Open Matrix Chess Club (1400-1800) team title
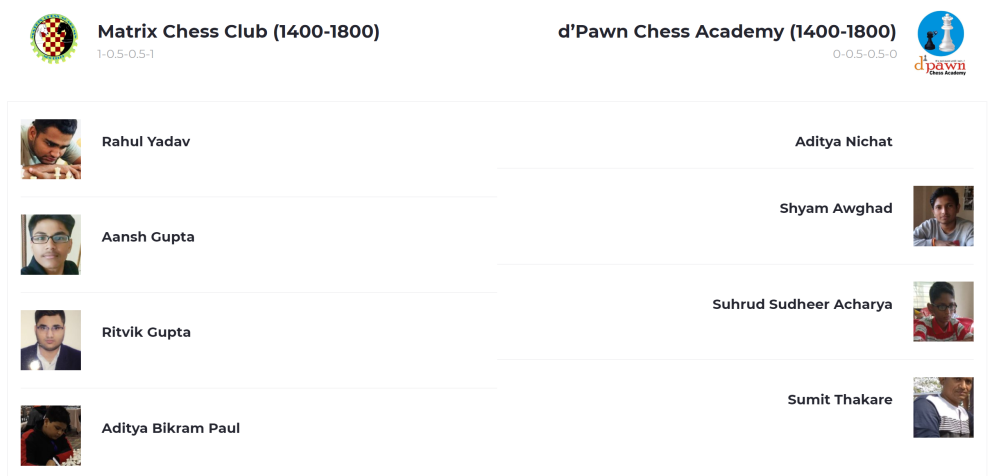Screen dimensions: 1000x476 238,32
